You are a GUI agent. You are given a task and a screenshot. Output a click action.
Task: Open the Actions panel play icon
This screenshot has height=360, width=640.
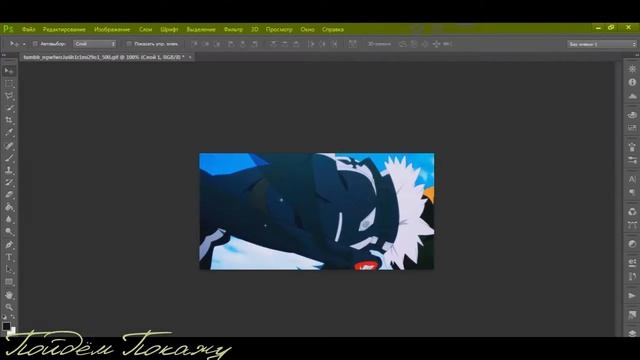pos(632,295)
